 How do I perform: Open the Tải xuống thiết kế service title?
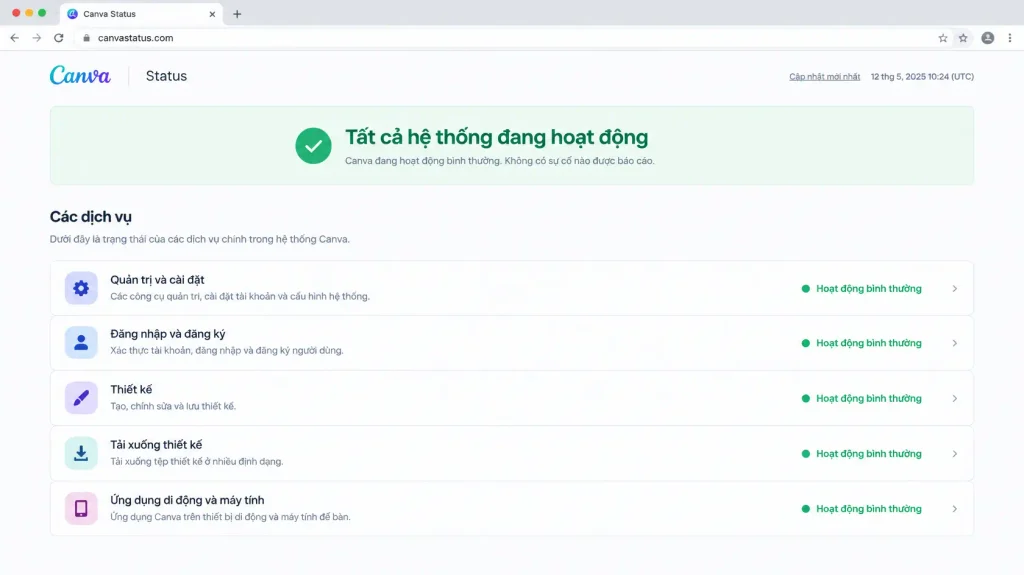[x=155, y=445]
